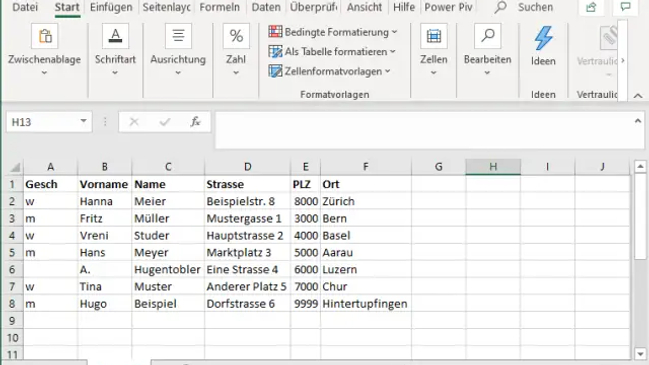The width and height of the screenshot is (649, 365).
Task: Switch to the Formeln tab
Action: [219, 7]
